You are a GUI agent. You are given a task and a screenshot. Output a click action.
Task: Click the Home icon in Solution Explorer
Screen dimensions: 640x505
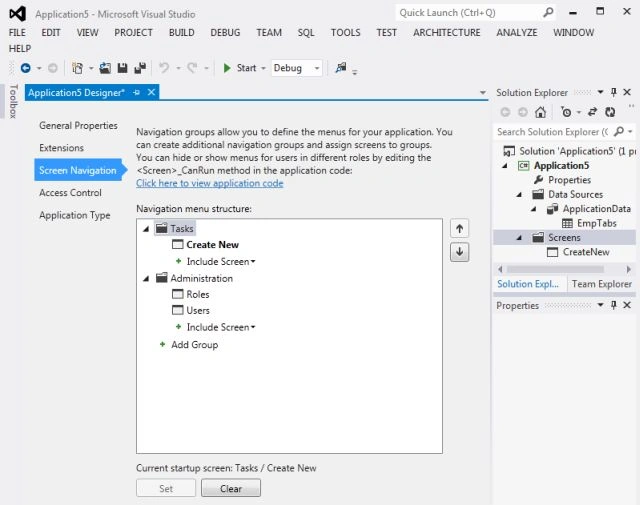[540, 112]
